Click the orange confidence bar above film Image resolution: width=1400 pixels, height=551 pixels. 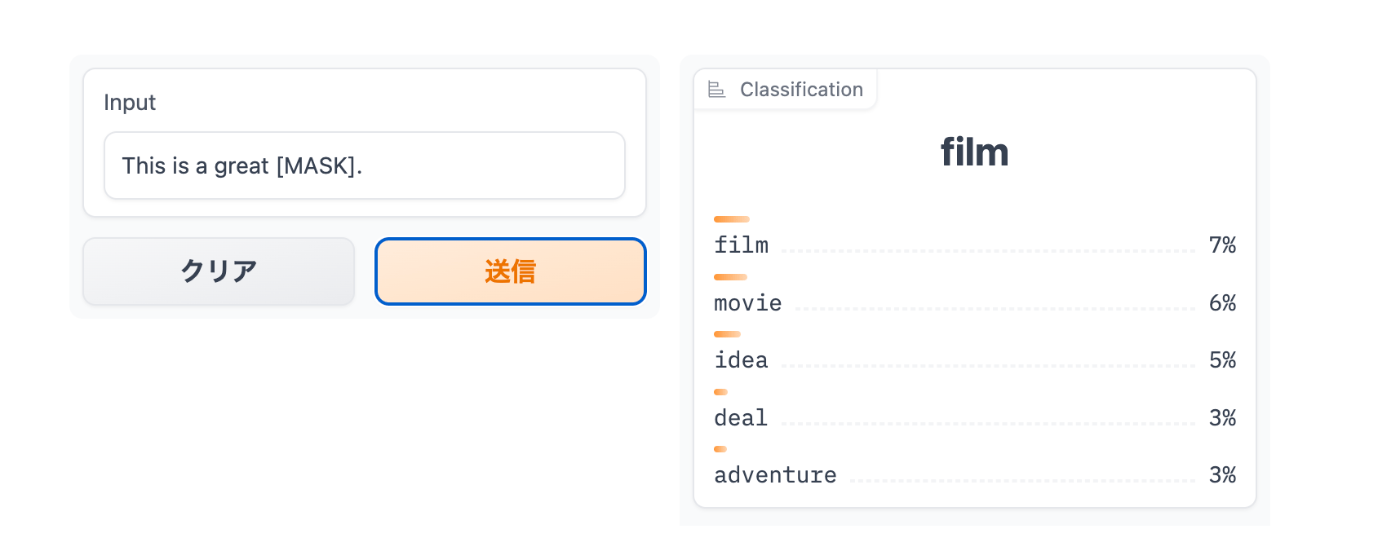(732, 219)
